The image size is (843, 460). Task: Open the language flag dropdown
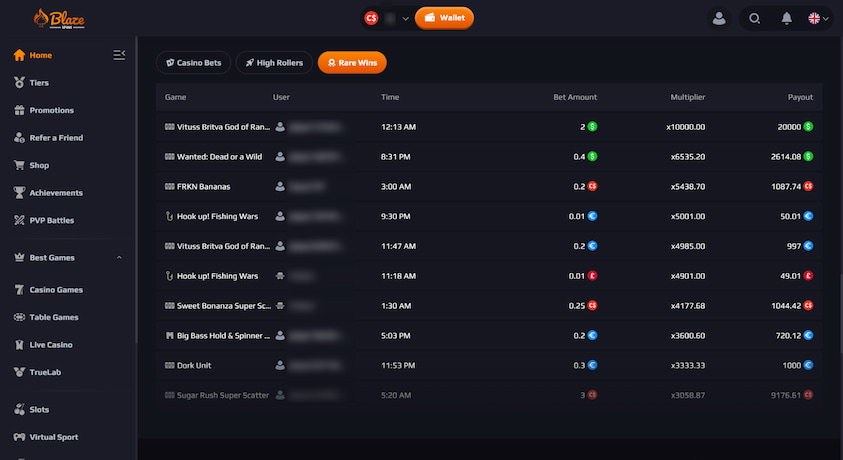point(819,18)
